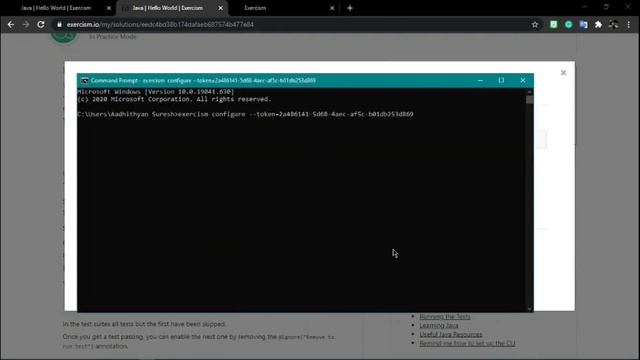Close the active Java Hello World tab
This screenshot has width=640, height=360.
coord(220,8)
